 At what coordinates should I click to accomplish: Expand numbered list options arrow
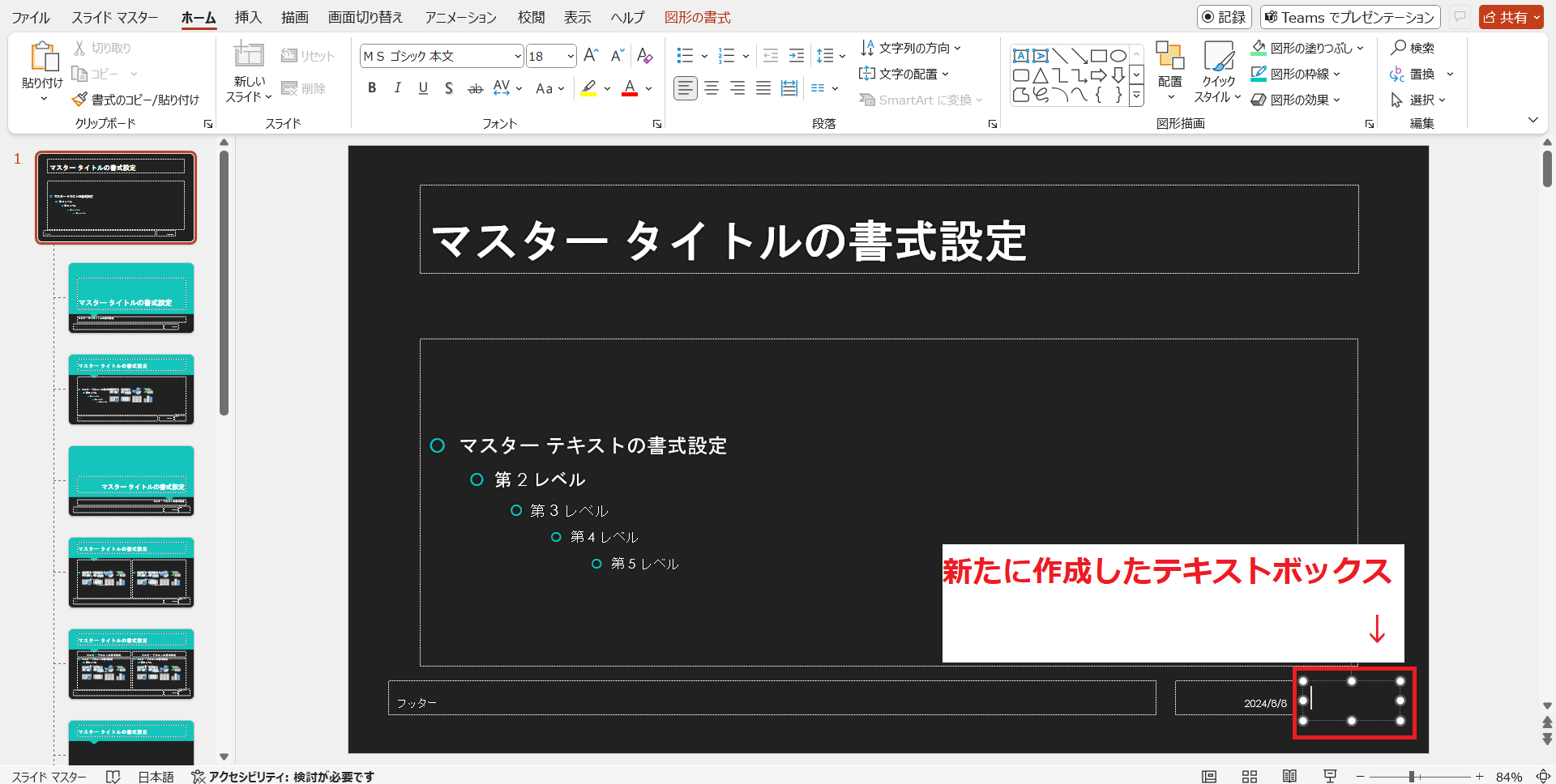[746, 56]
